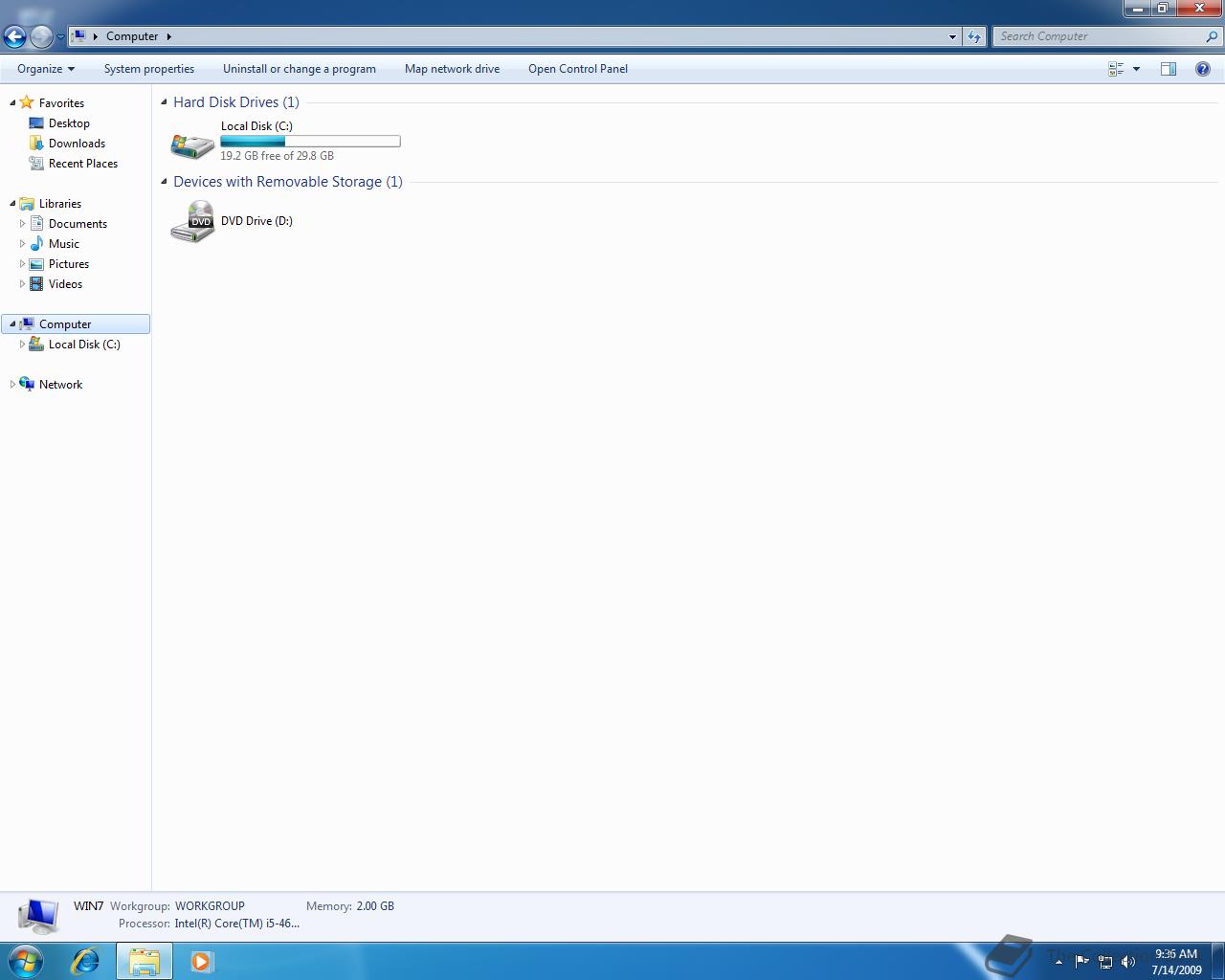Open the More view options dropdown arrow
Image resolution: width=1225 pixels, height=980 pixels.
tap(1136, 69)
